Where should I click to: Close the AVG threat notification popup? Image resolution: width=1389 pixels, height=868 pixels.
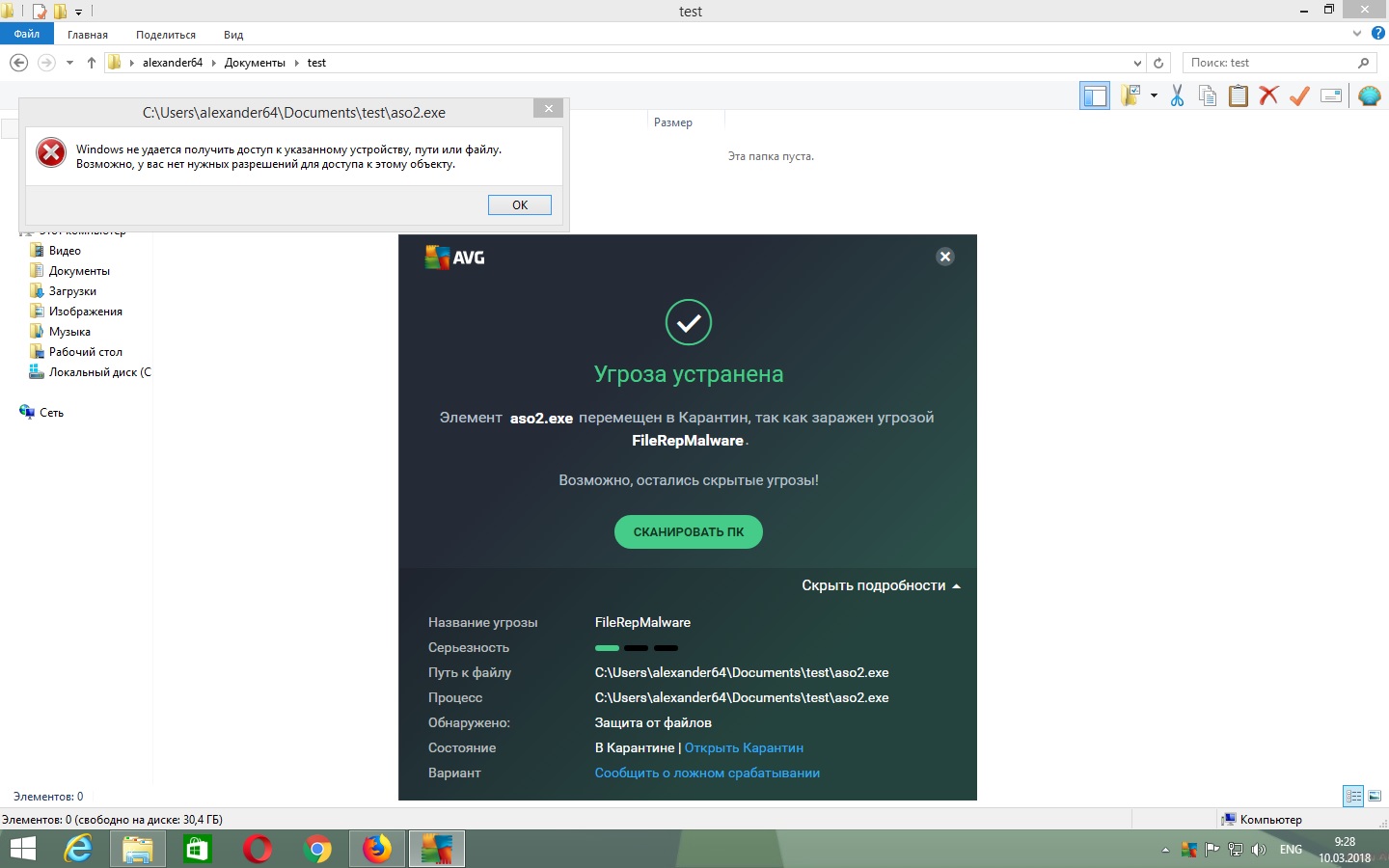[945, 257]
